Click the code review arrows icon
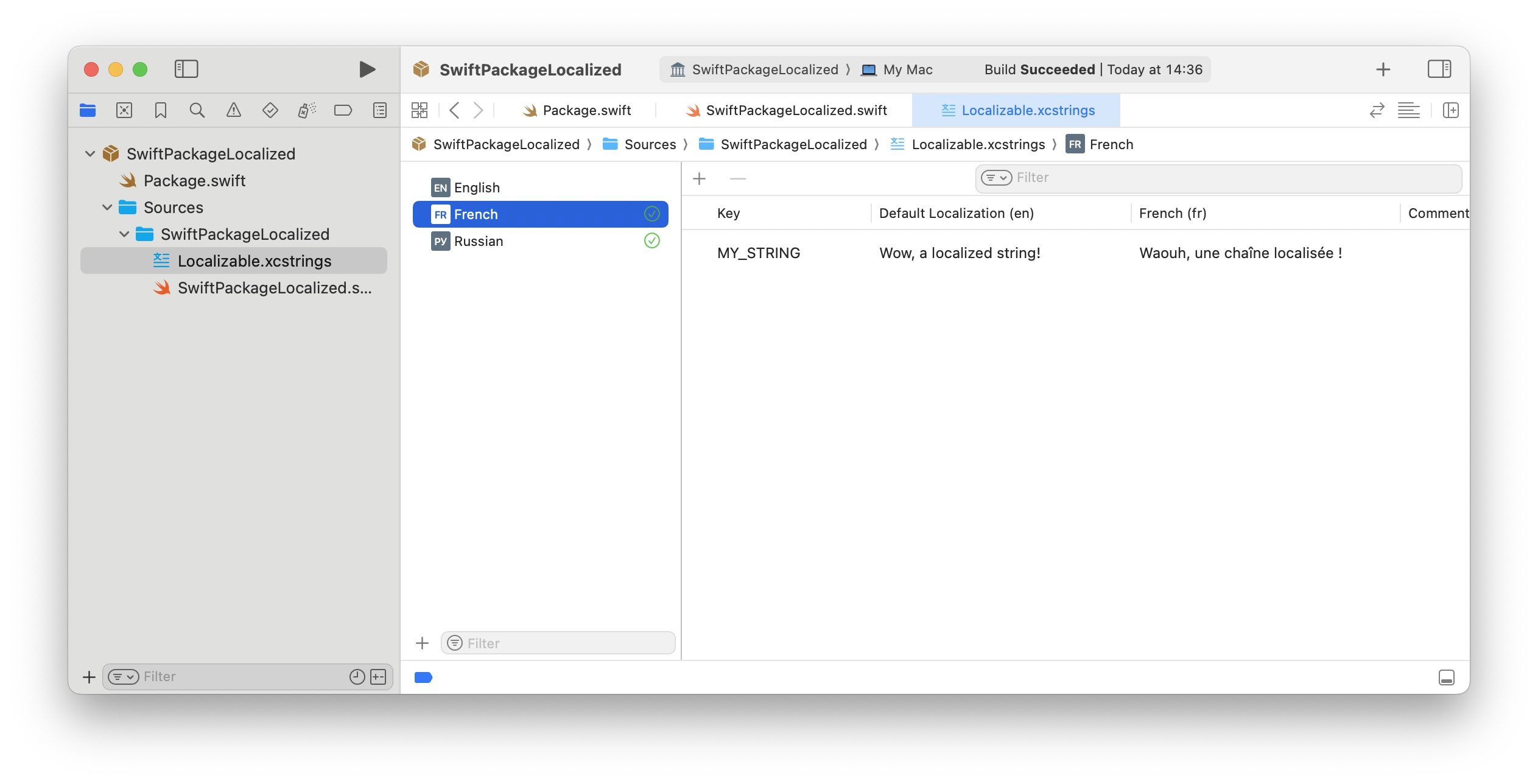 pos(1377,110)
